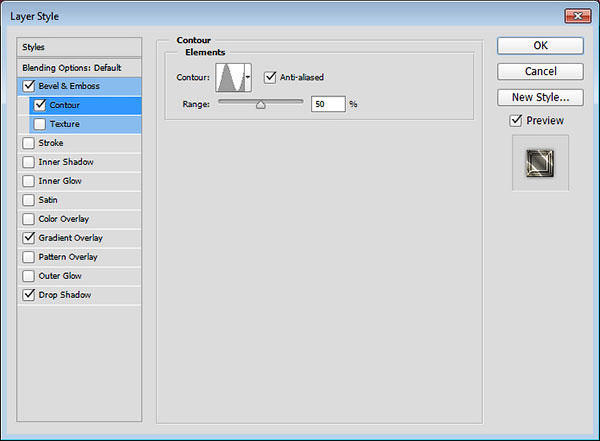Select the Gradient Overlay label
The width and height of the screenshot is (600, 441).
tap(70, 238)
